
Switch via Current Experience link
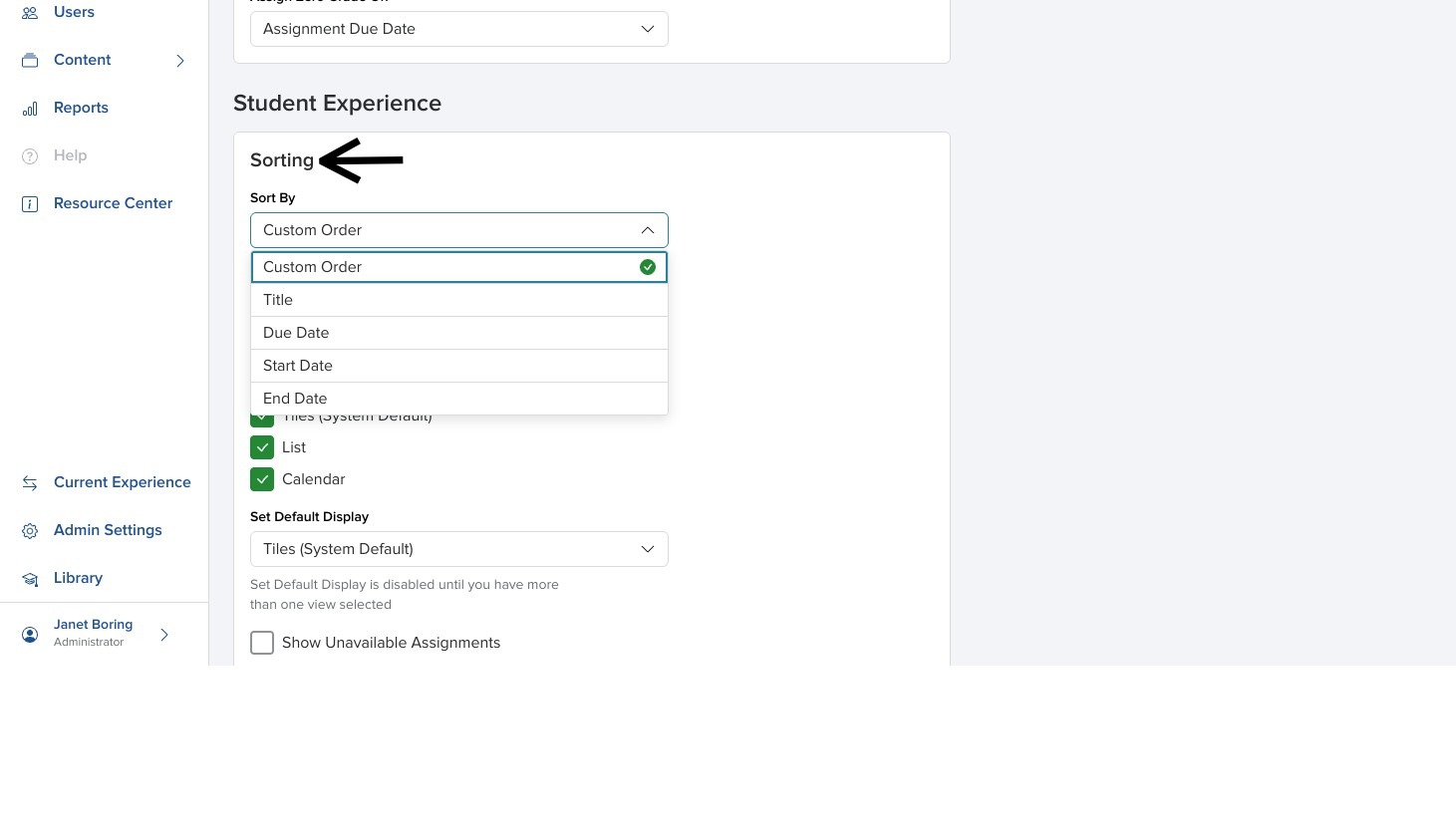tap(122, 482)
